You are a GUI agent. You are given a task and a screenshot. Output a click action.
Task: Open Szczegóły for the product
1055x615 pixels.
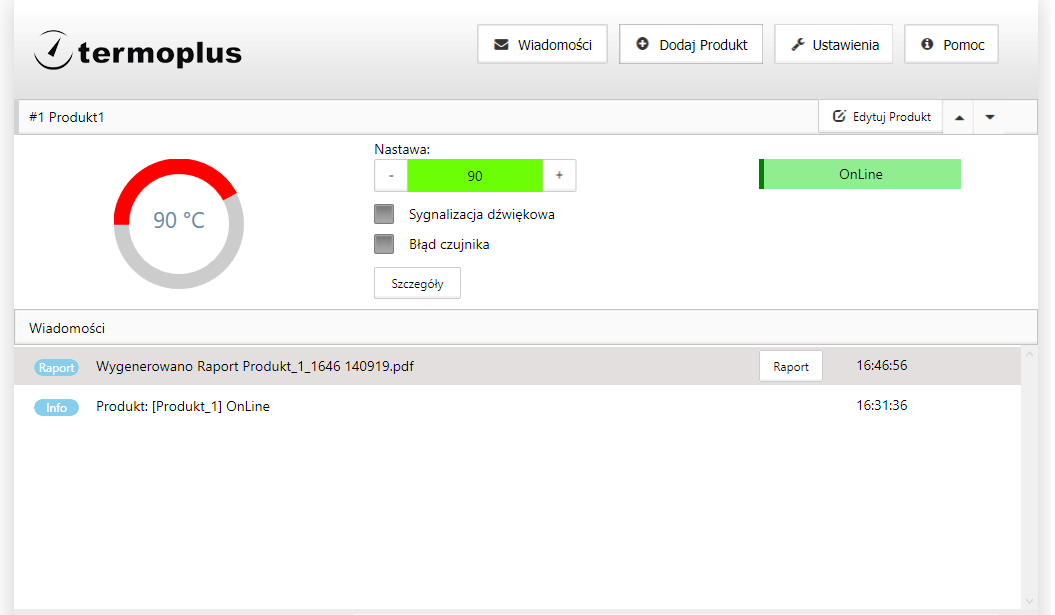(x=417, y=283)
